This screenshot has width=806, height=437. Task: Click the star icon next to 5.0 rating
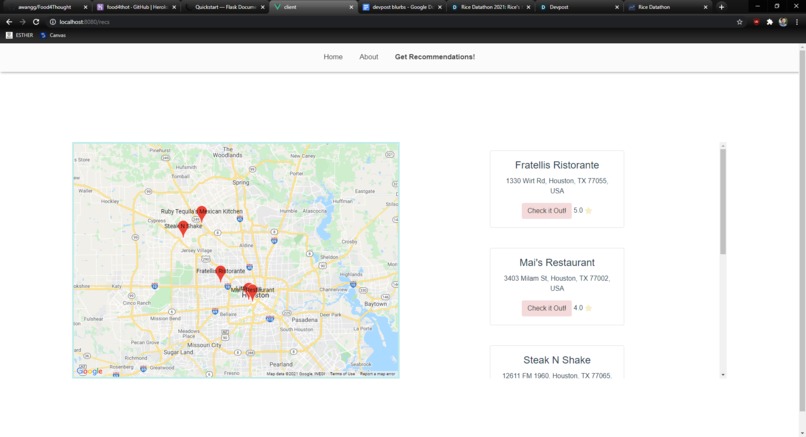[x=589, y=210]
